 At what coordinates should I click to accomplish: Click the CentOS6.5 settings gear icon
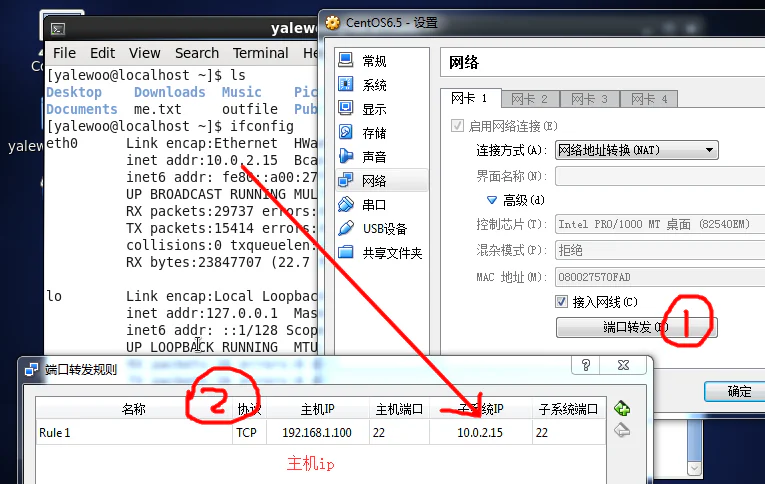click(333, 22)
